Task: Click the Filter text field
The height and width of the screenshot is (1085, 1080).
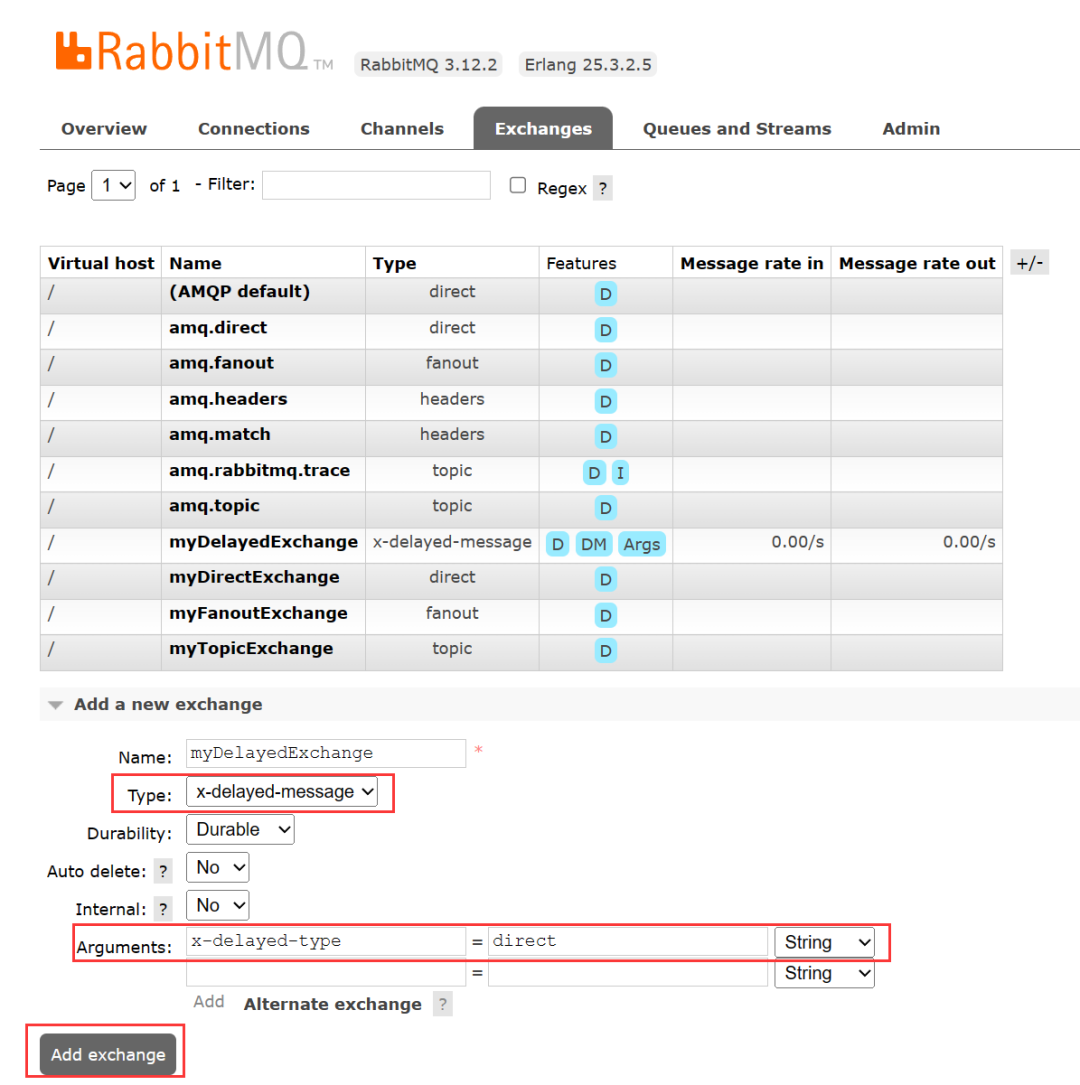Action: pos(376,185)
